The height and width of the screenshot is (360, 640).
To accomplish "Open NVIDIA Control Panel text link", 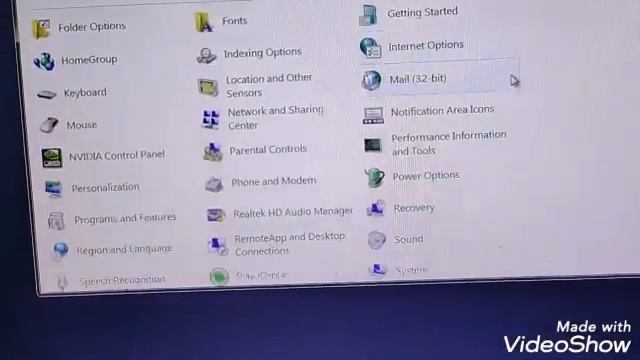I will pos(117,156).
